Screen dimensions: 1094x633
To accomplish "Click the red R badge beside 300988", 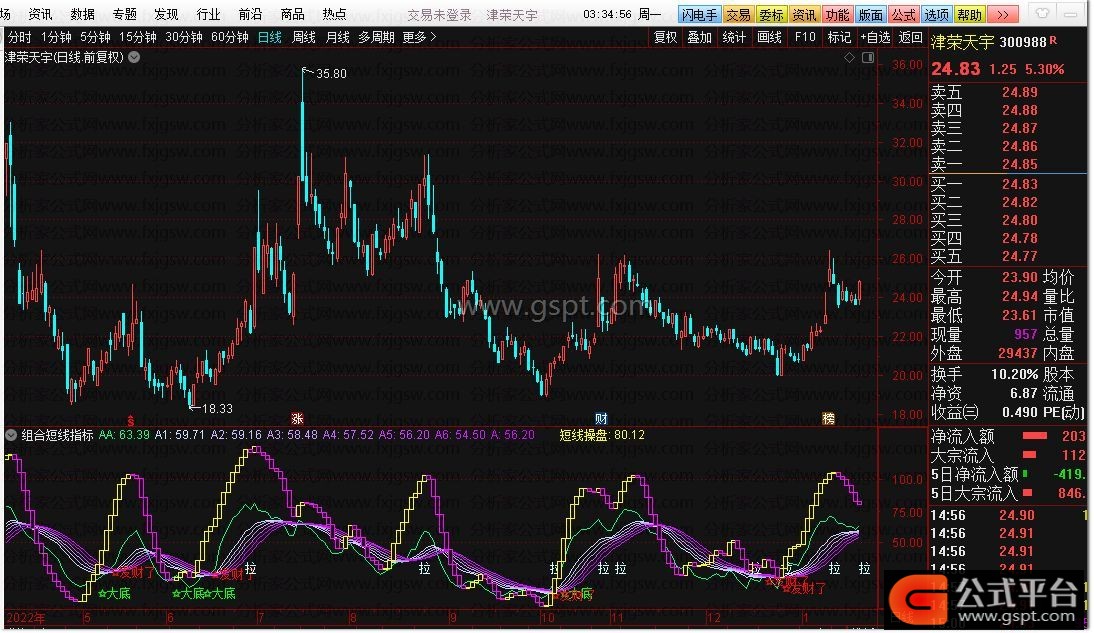I will click(x=1053, y=40).
